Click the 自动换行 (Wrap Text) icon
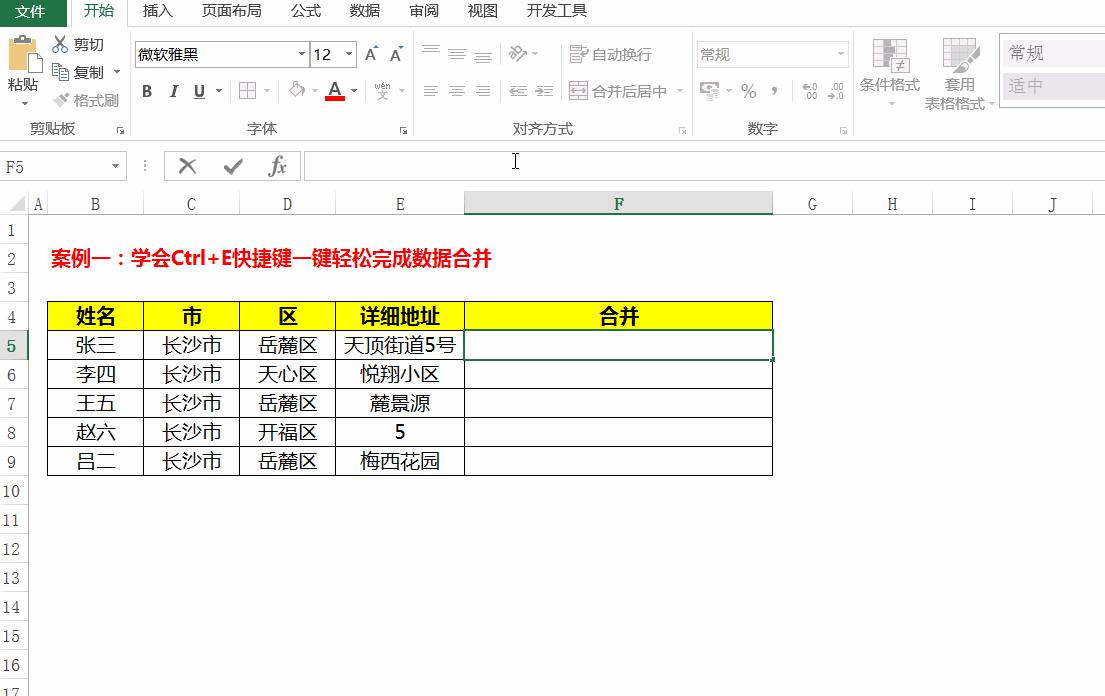Screen dimensions: 1105x696 [x=599, y=53]
